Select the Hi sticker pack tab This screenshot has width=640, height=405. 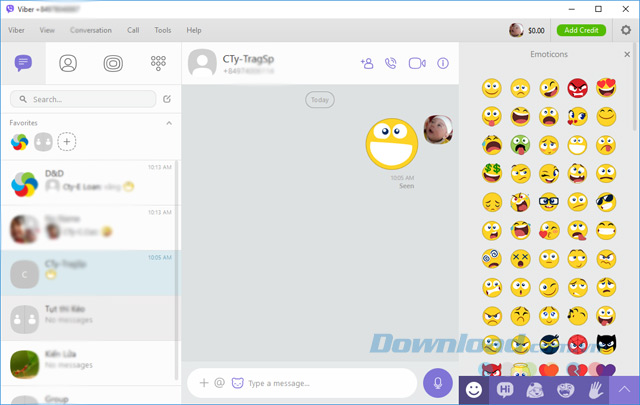(x=505, y=390)
